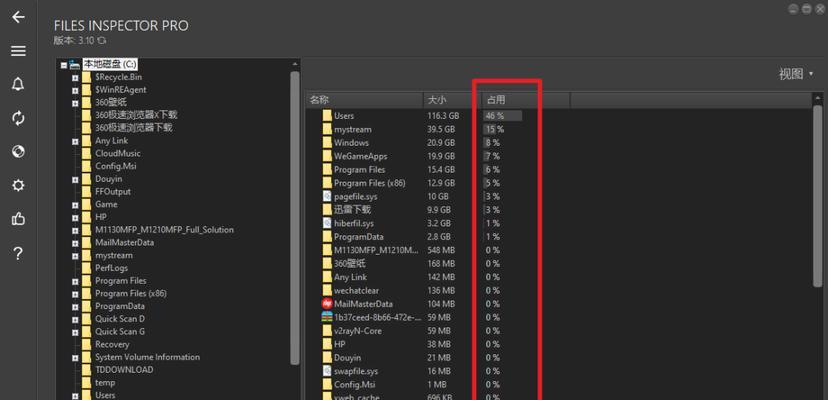Click the swapfile.sys file icon

point(327,371)
